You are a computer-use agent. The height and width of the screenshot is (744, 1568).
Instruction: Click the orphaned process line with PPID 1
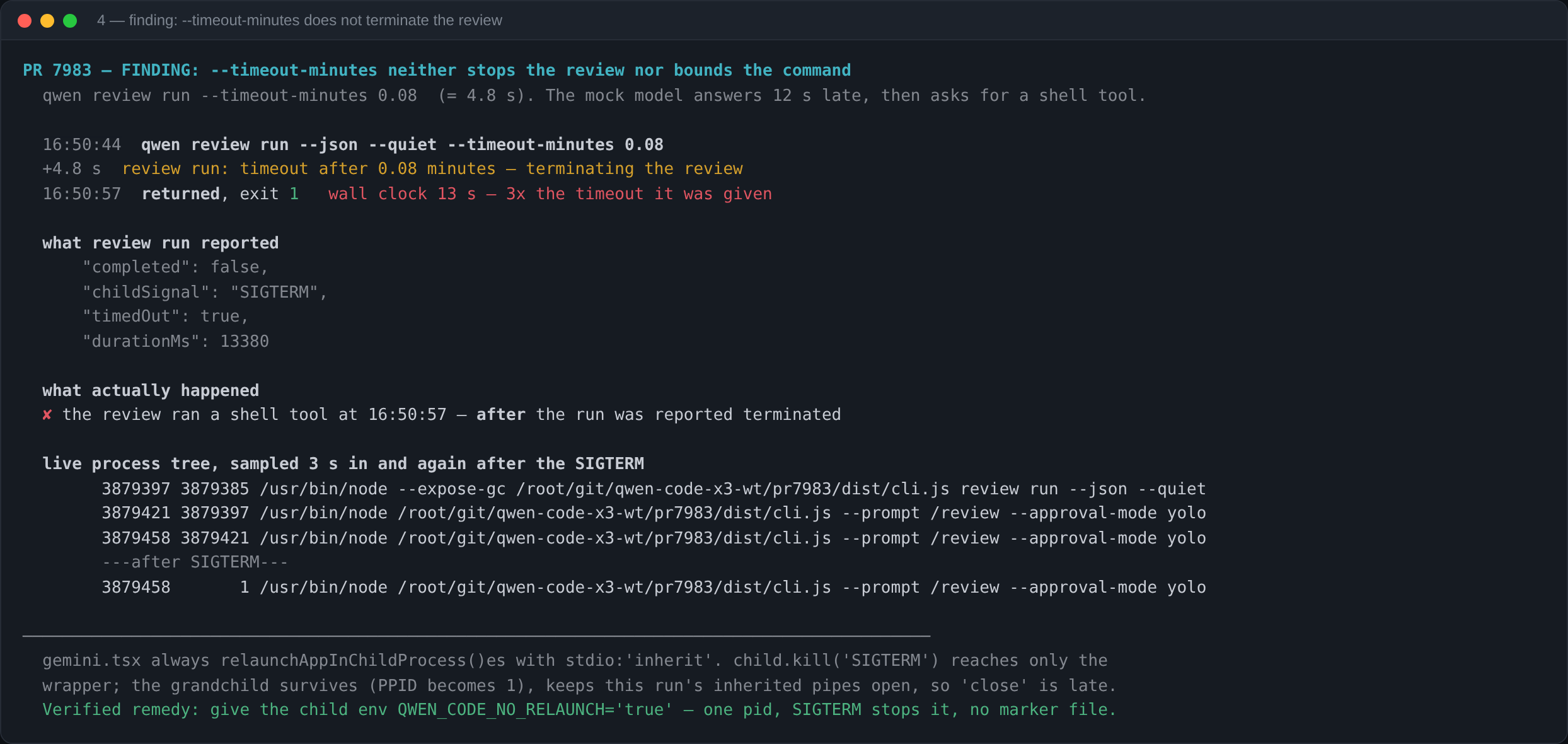coord(654,587)
